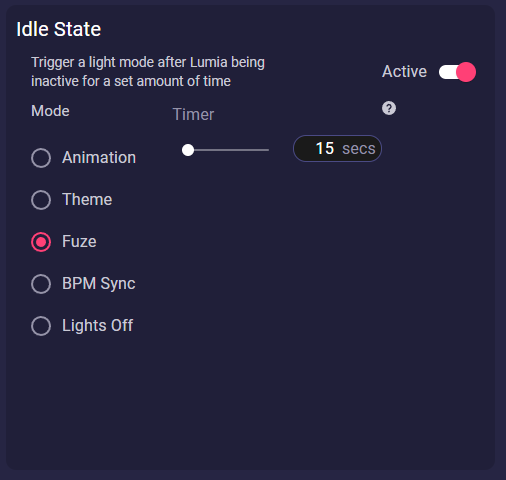Click the Timer section label
This screenshot has width=506, height=480.
(193, 114)
